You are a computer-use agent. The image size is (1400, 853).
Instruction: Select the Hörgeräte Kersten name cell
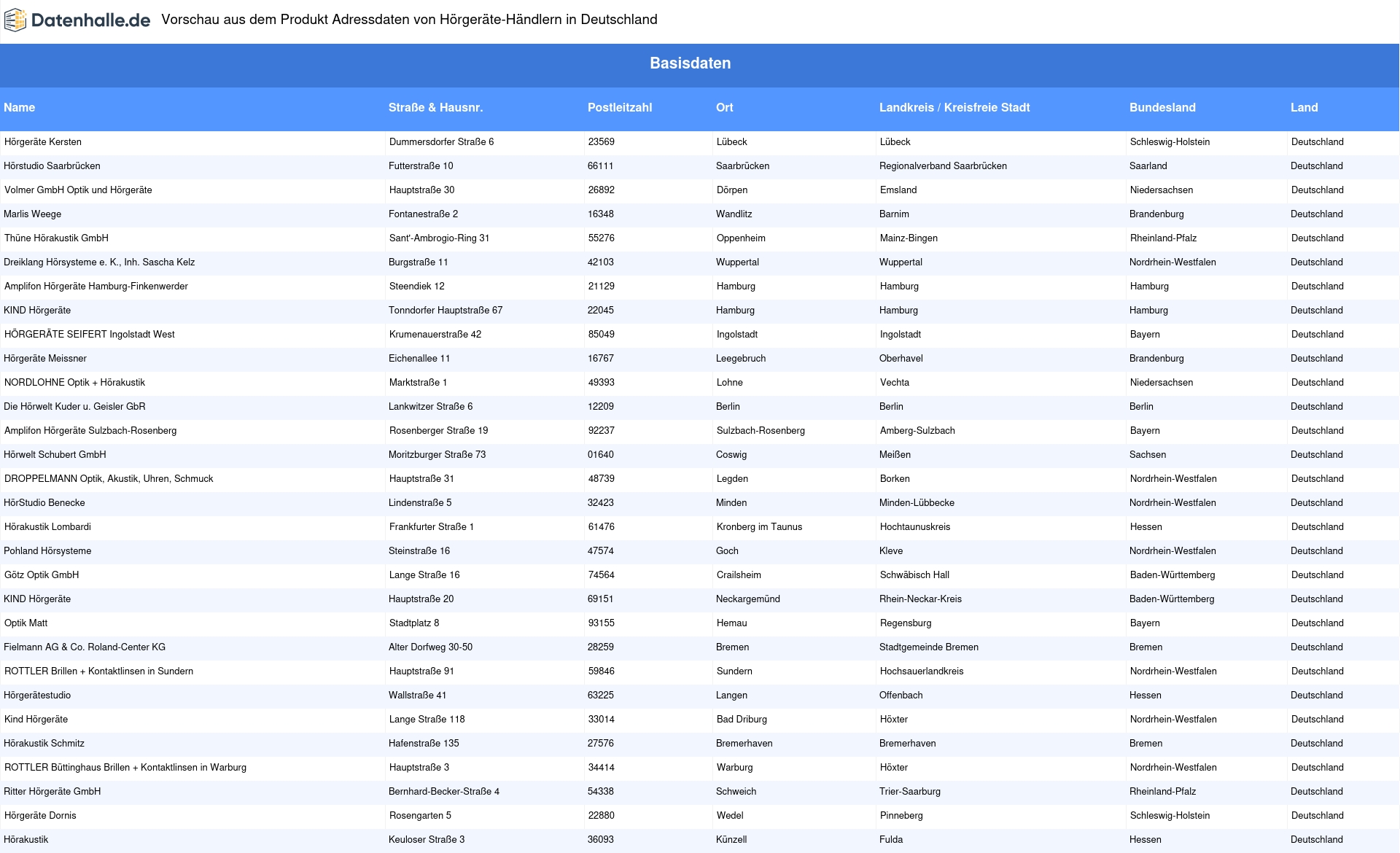click(43, 142)
